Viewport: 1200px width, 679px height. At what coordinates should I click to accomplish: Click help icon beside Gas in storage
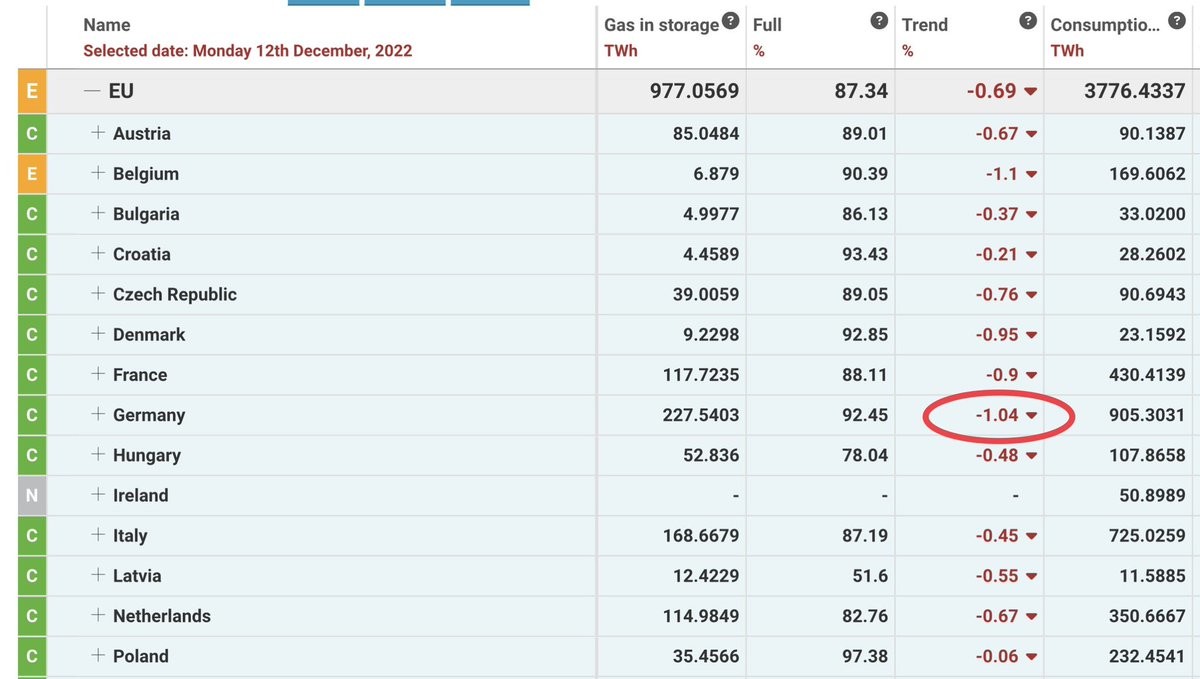[731, 21]
